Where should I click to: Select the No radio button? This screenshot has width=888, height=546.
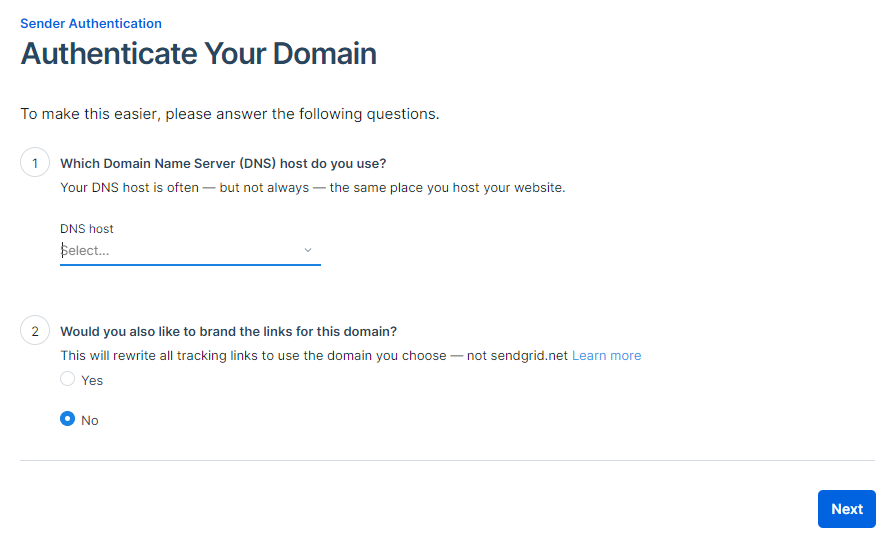[67, 419]
